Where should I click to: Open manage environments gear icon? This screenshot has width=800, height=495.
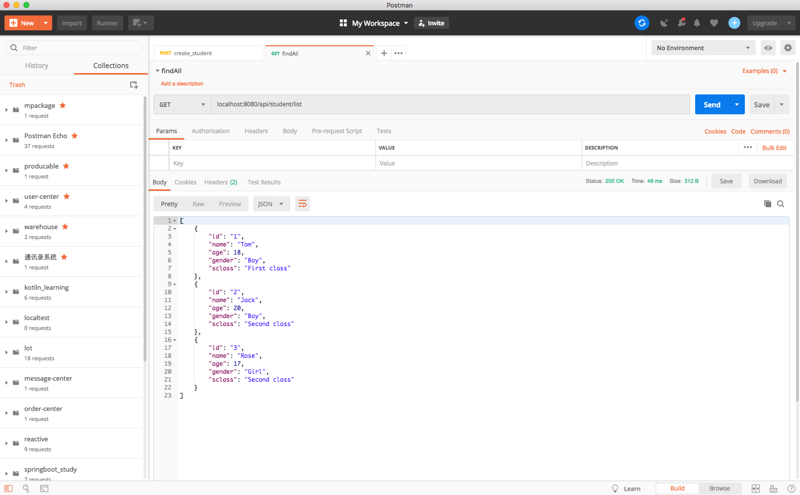coord(788,48)
